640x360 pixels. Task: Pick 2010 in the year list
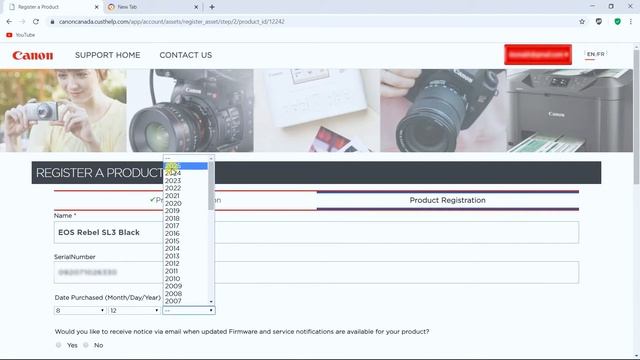coord(186,278)
